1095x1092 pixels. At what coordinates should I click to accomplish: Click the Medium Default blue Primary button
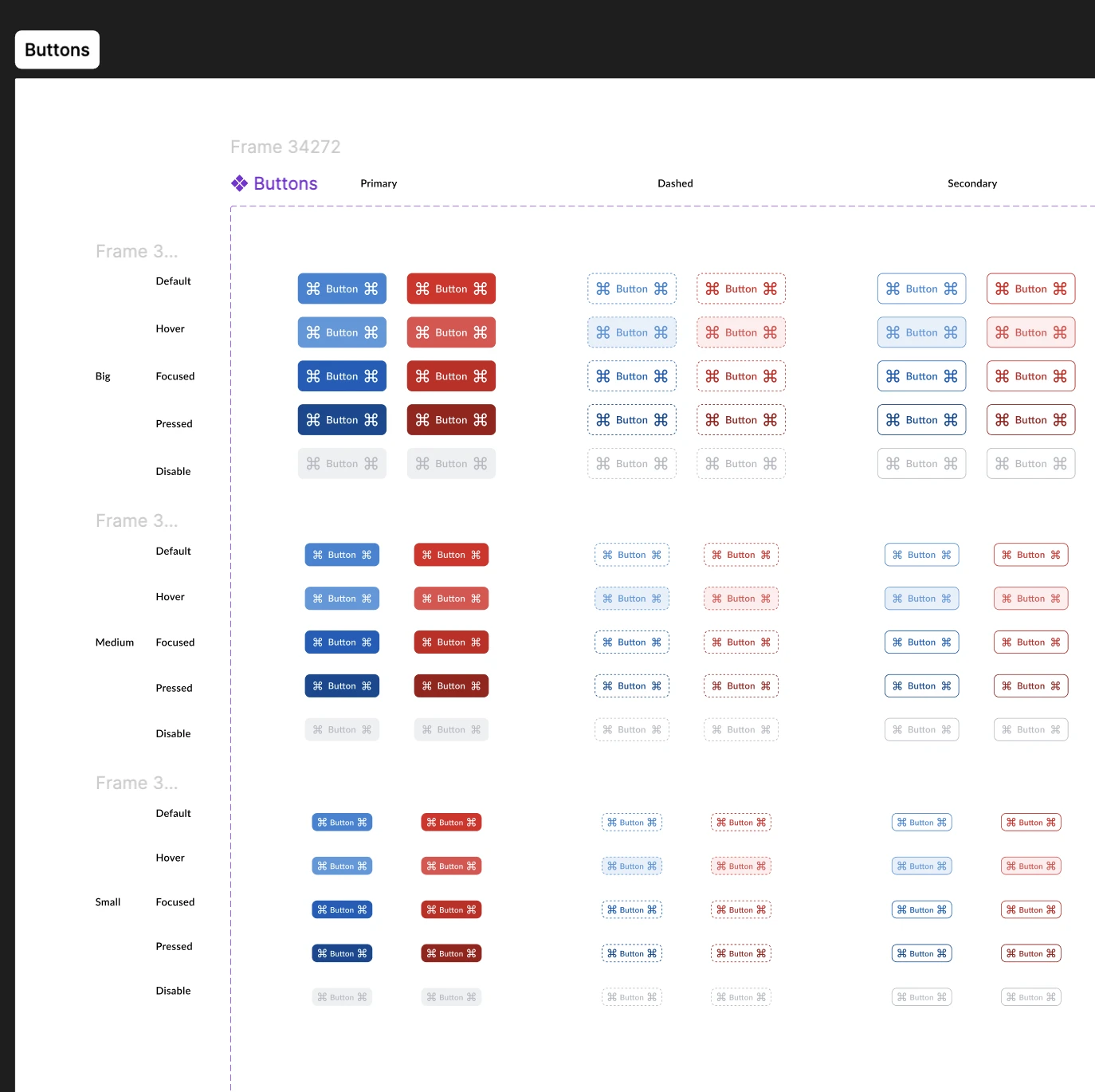[342, 555]
